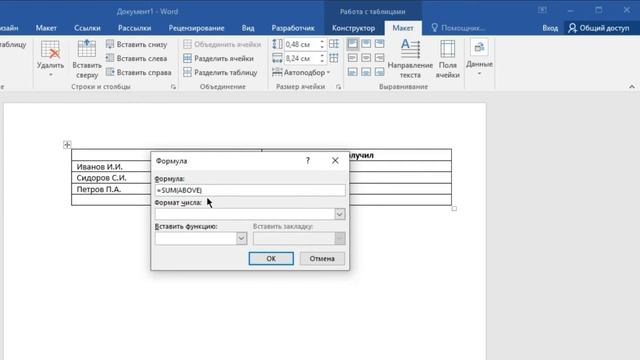Click Distribute Columns evenly icon
This screenshot has width=640, height=360.
tap(334, 58)
